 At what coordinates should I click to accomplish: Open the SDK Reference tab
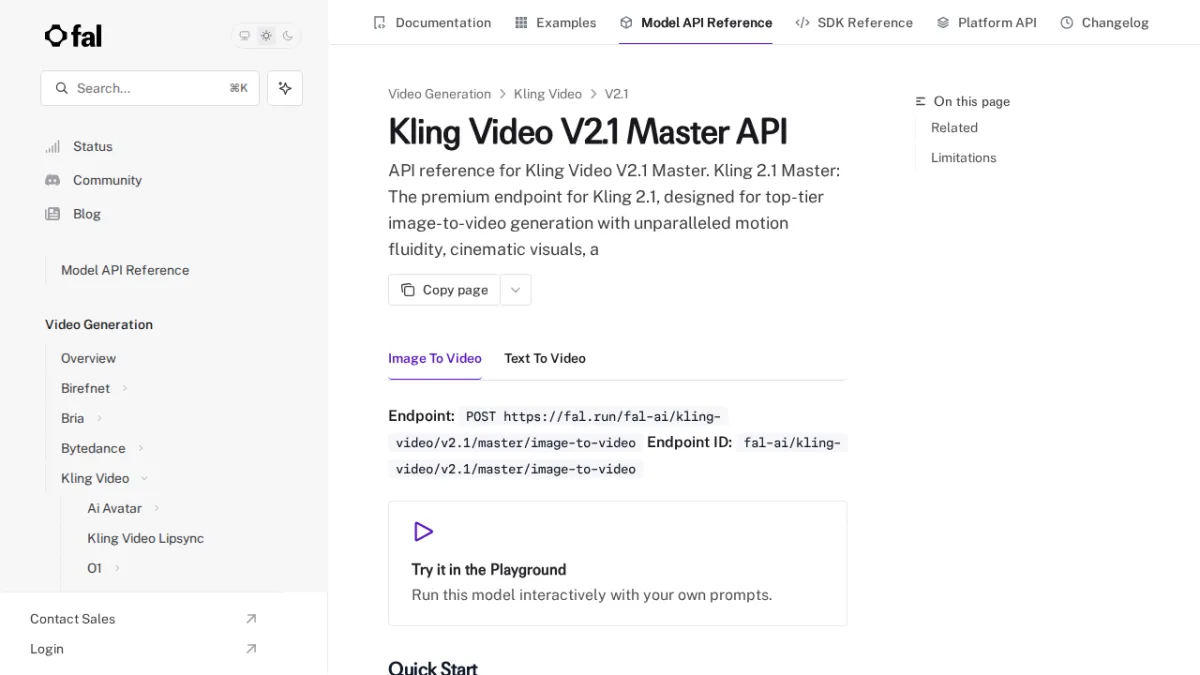854,22
